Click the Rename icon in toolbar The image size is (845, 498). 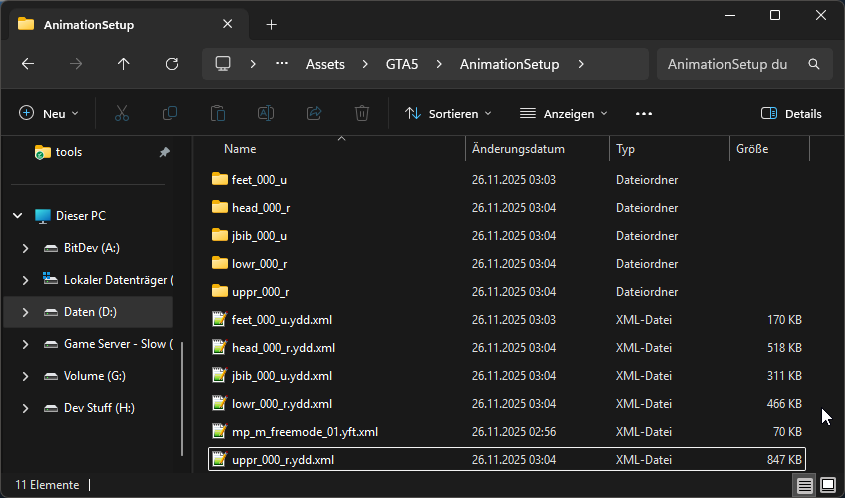(x=266, y=114)
